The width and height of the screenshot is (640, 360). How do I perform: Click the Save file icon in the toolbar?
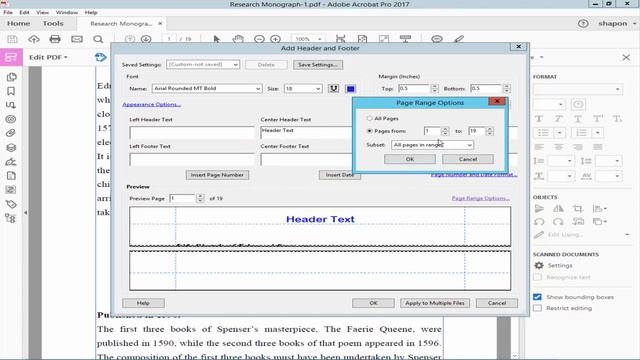coord(12,39)
